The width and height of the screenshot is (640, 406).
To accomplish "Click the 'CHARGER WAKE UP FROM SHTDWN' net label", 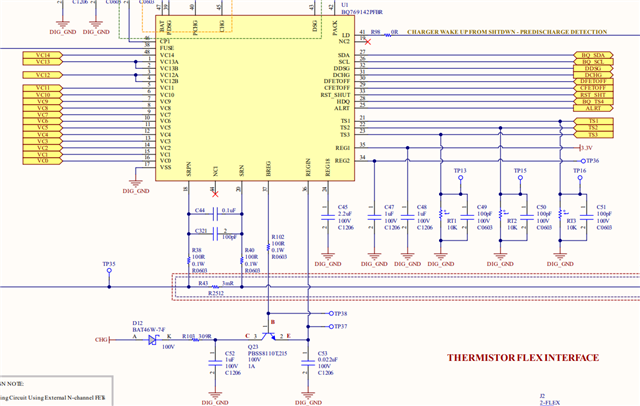I will (507, 32).
